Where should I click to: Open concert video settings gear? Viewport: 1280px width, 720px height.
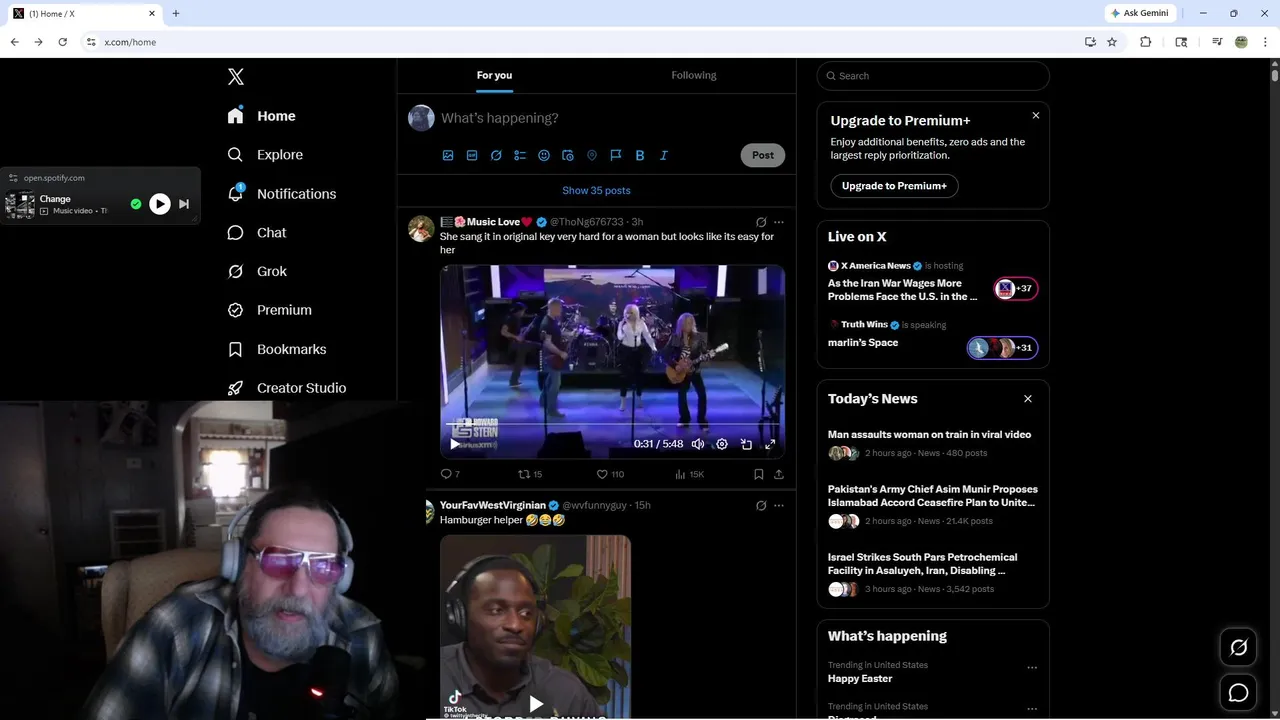pos(722,444)
